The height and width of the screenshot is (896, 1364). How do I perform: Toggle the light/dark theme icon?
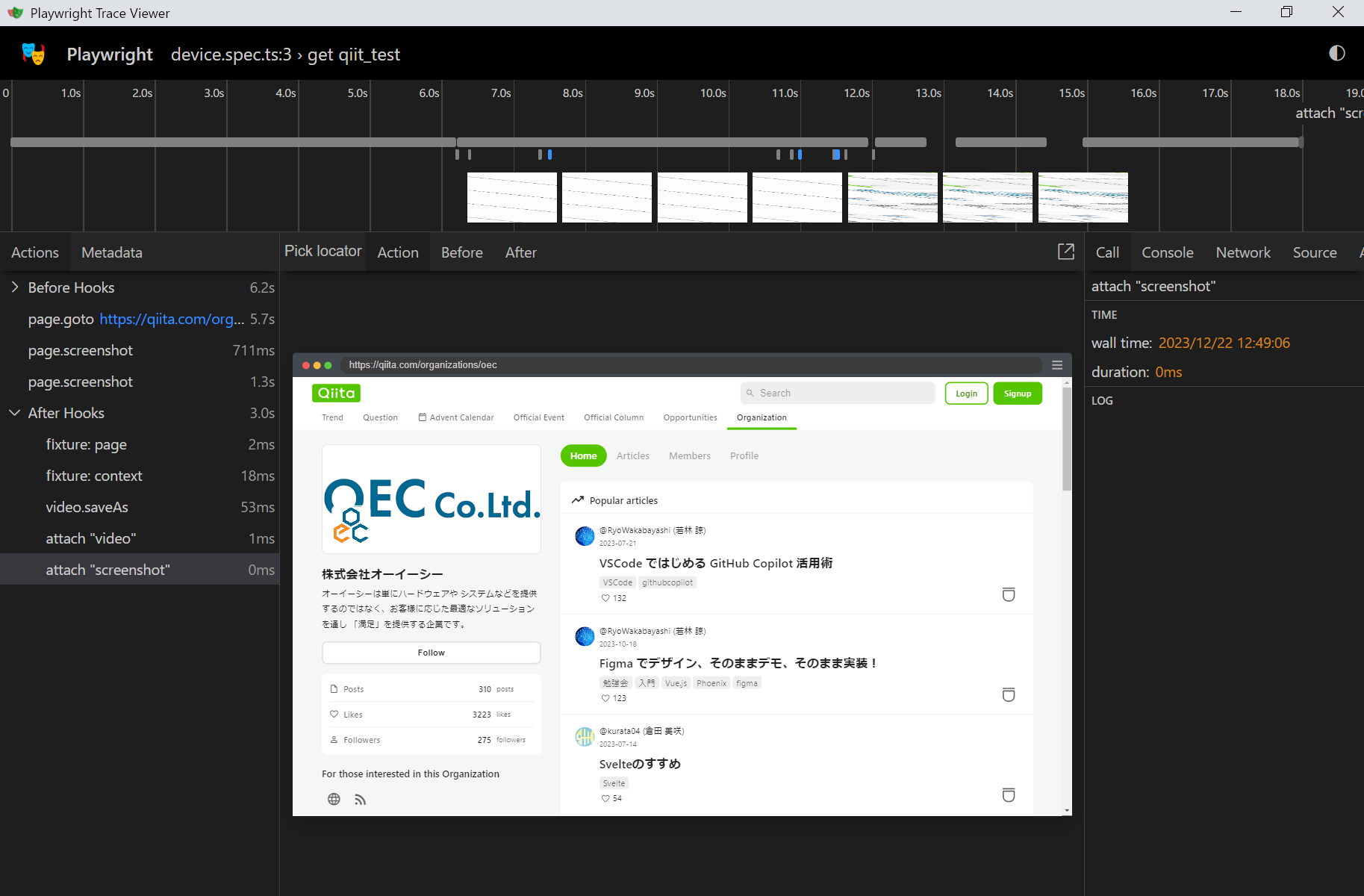(1336, 53)
